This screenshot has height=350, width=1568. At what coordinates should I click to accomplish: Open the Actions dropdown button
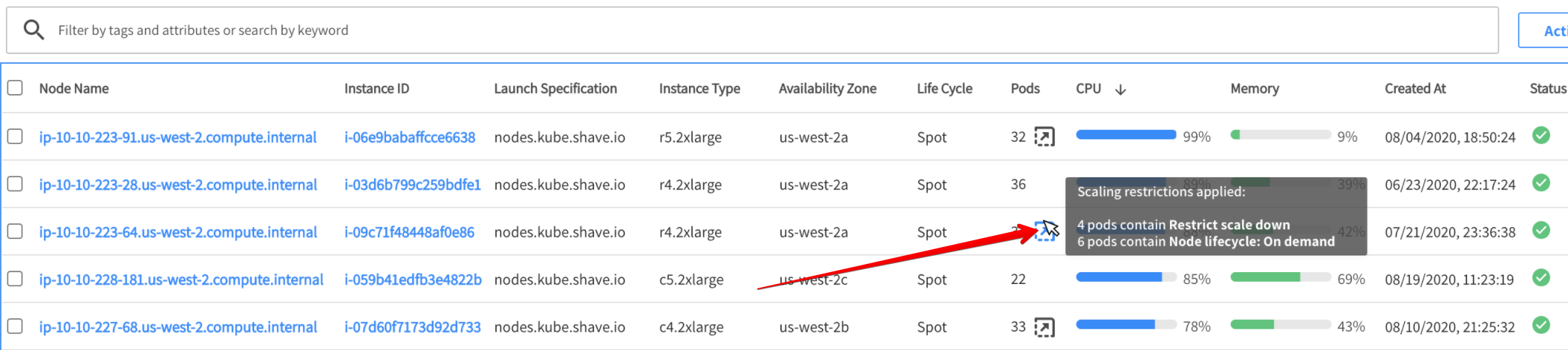click(x=1546, y=30)
